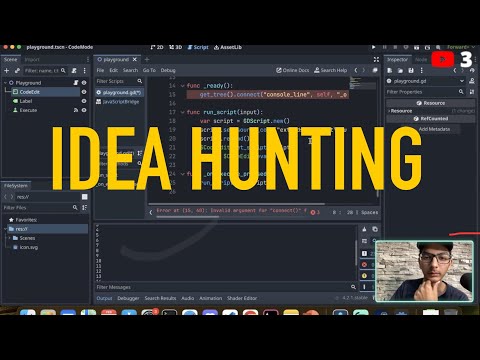Copy the output log selection

[375, 229]
